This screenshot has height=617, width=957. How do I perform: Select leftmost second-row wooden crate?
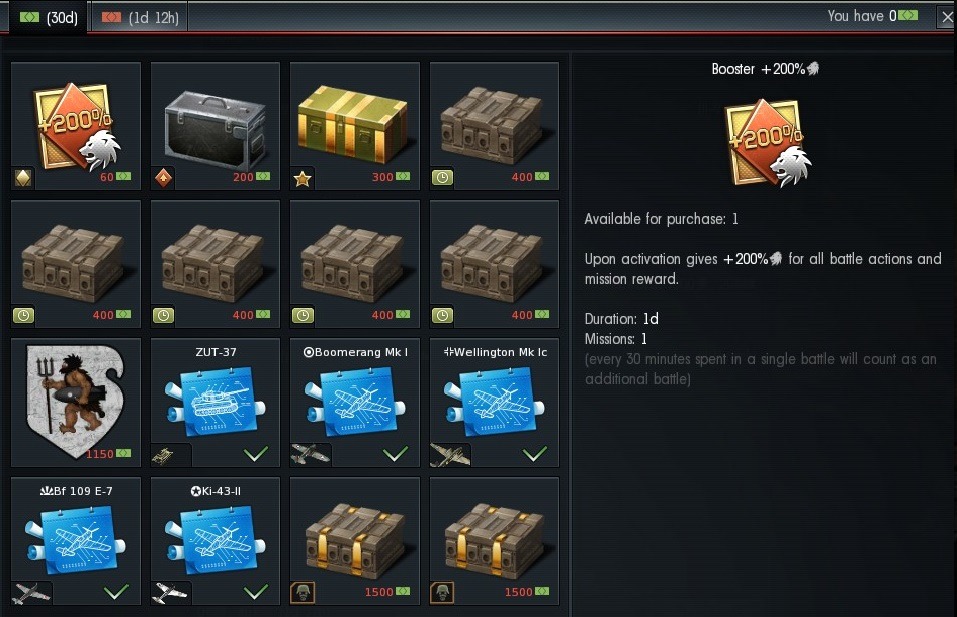click(x=76, y=264)
